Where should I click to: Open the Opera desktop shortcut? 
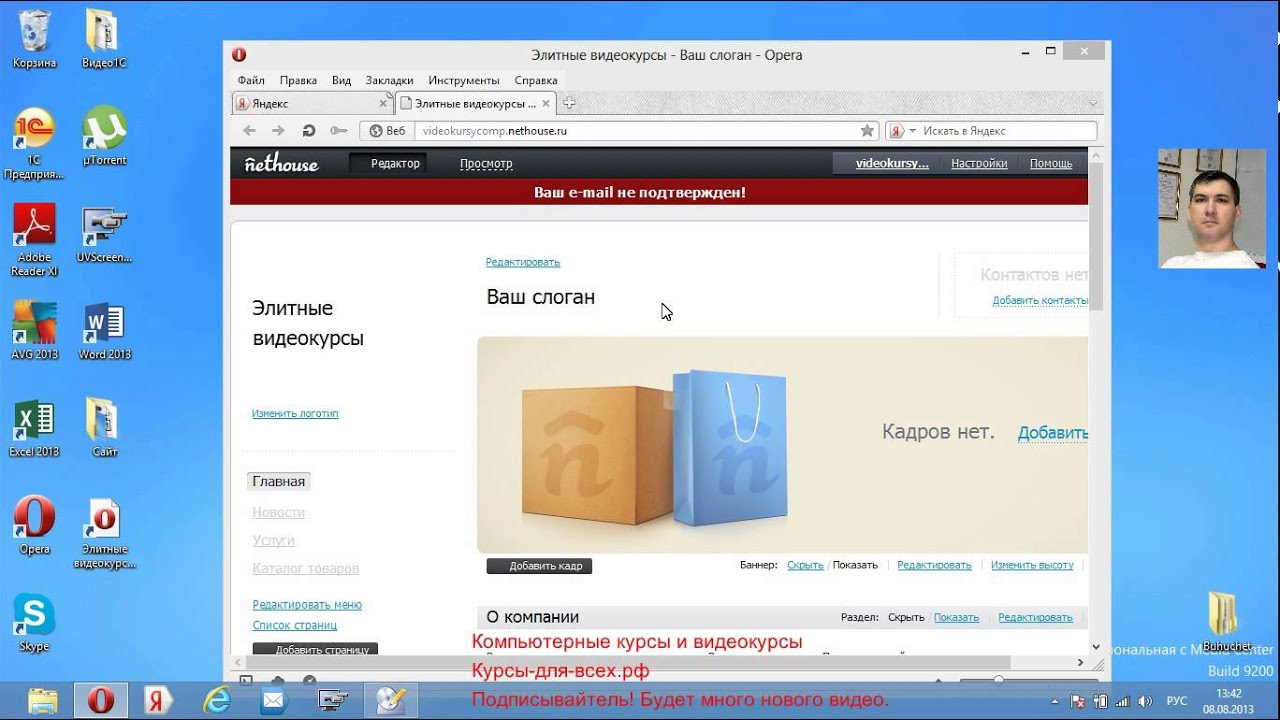35,526
